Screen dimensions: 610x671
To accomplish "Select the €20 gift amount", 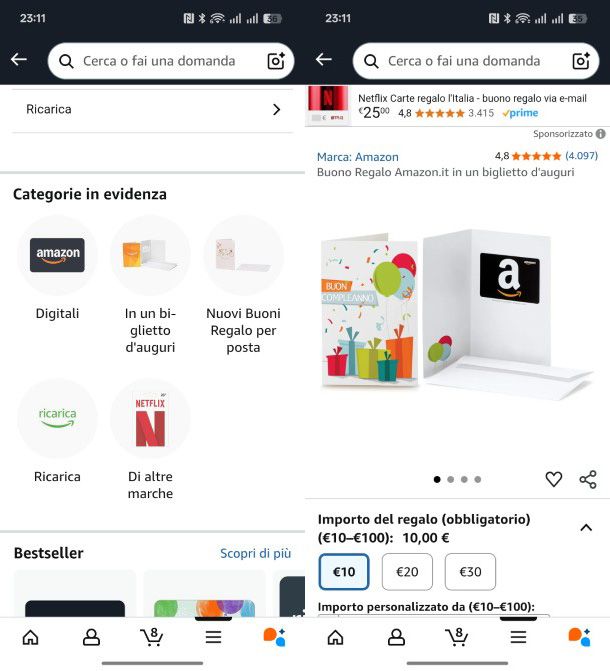I will tap(407, 572).
